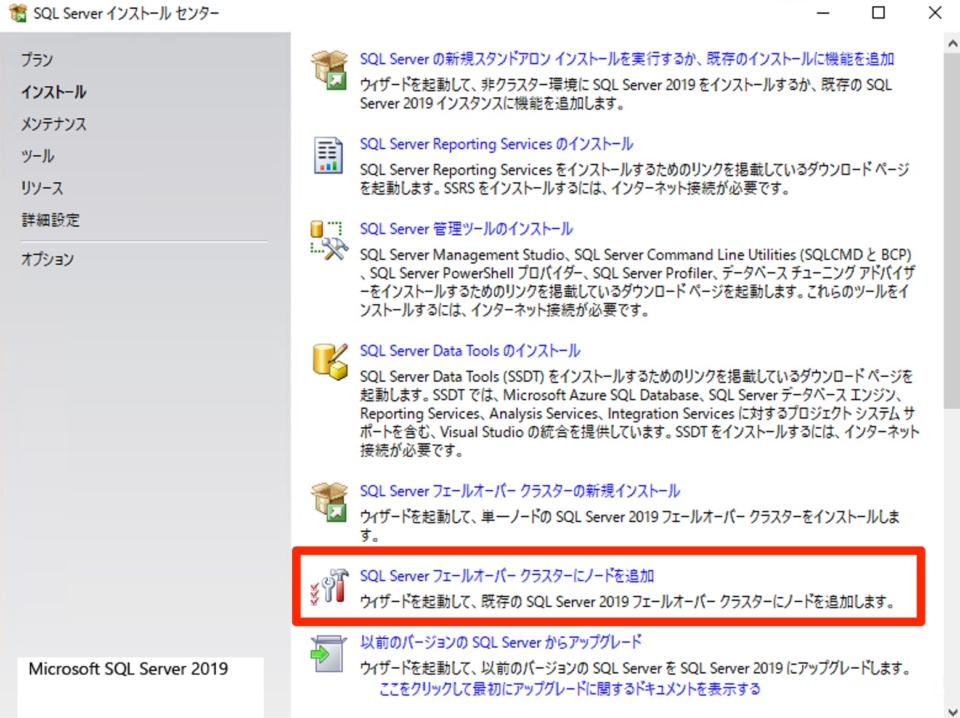960x718 pixels.
Task: Click the management tools hammer-and-wrench icon
Action: 329,241
